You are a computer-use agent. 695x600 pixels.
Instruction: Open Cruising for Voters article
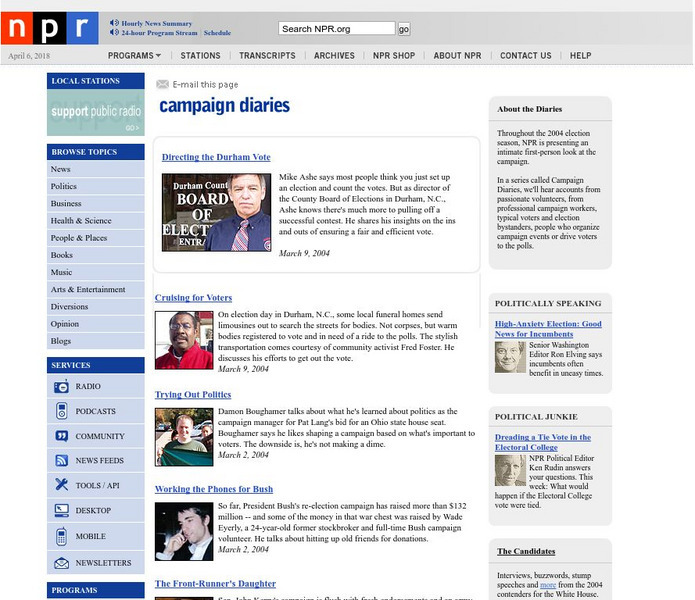pos(193,297)
